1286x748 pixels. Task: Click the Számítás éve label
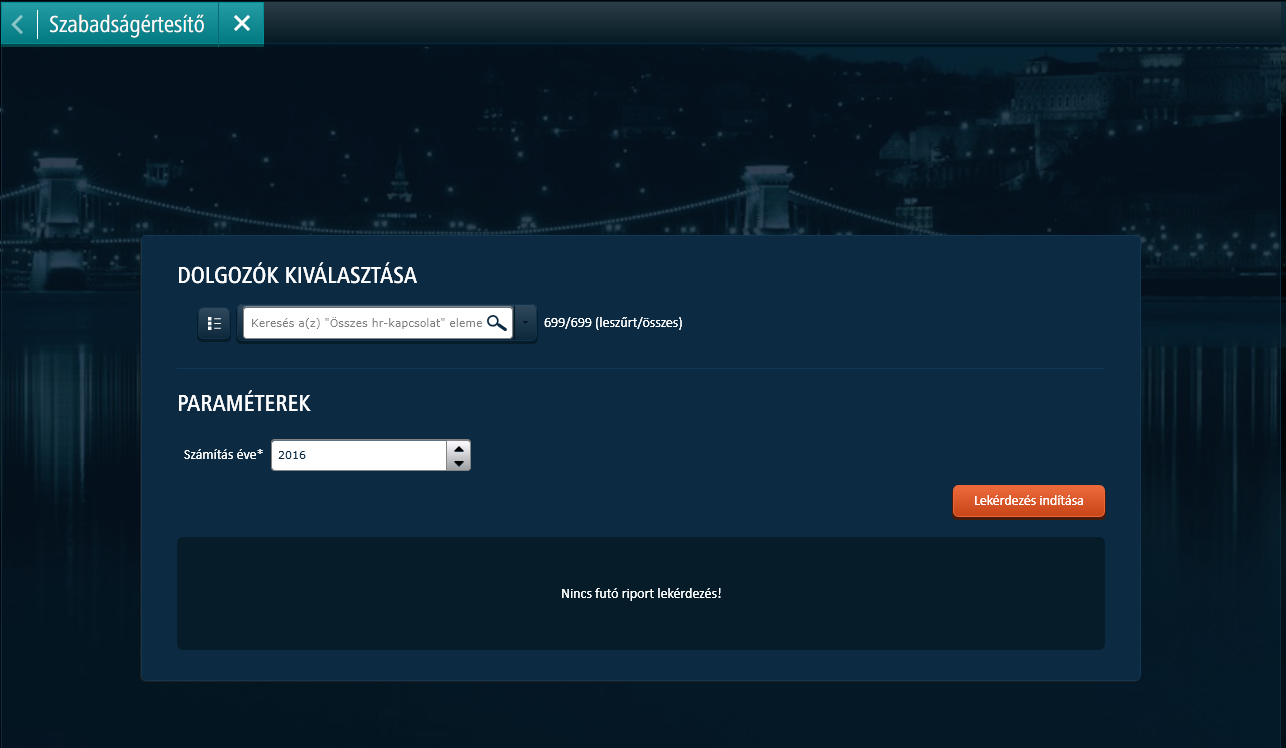(x=220, y=455)
